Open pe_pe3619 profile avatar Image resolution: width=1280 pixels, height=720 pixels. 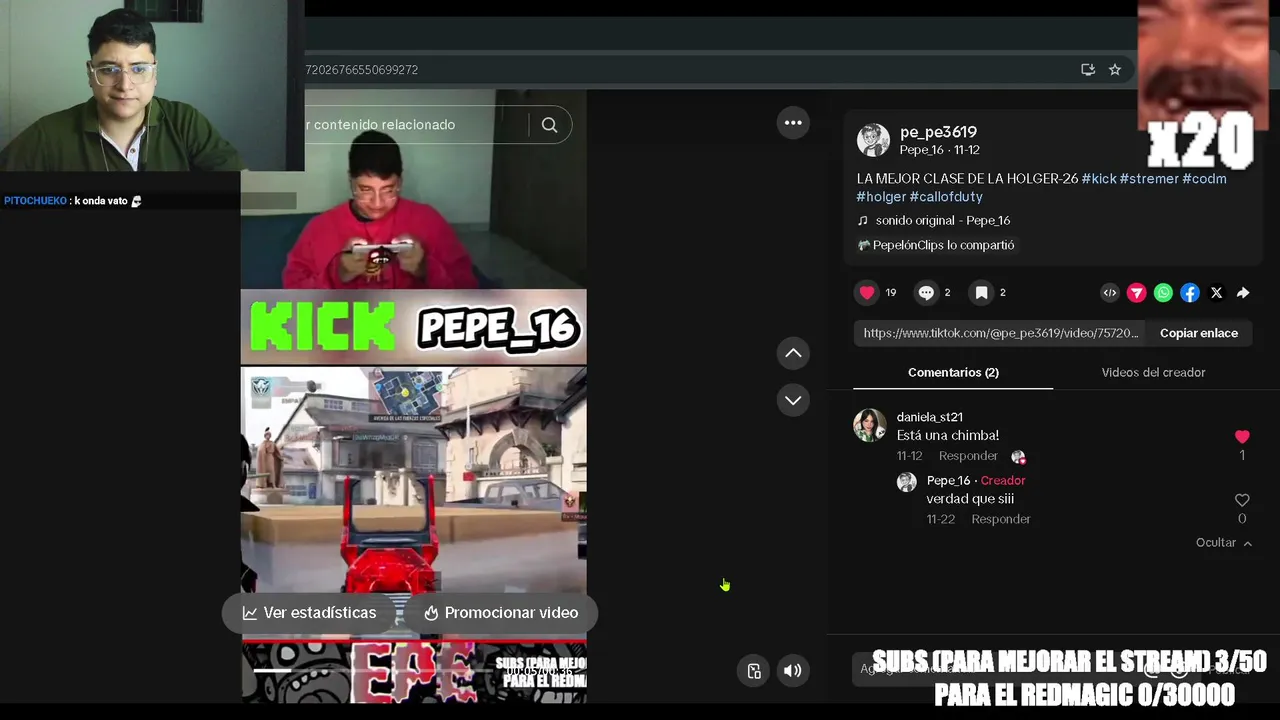click(873, 140)
